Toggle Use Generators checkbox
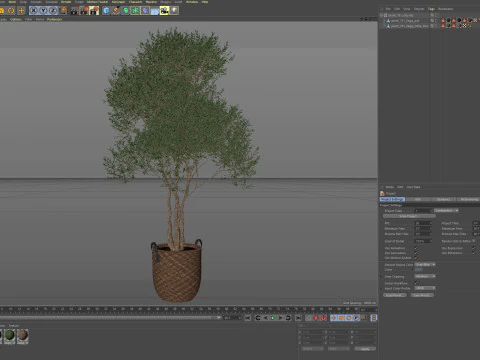480x360 pixels. (x=416, y=253)
